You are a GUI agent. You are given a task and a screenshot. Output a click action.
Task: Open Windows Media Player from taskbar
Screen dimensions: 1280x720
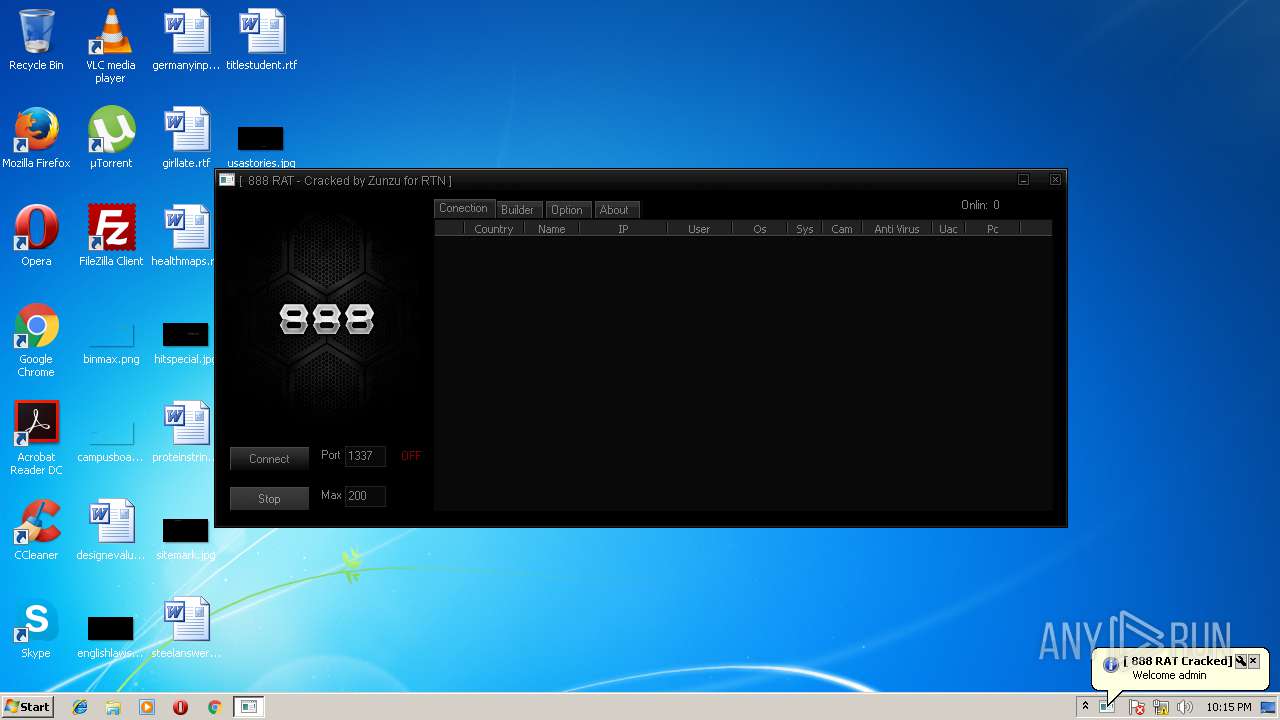[147, 707]
